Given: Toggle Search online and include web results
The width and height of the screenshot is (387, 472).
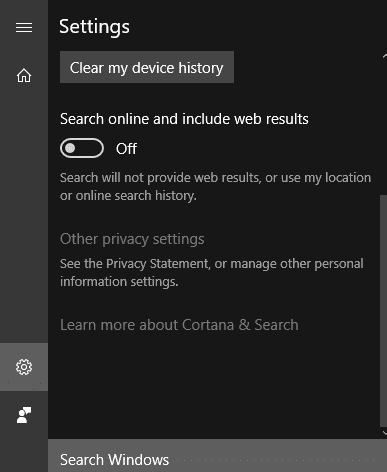Looking at the screenshot, I should 82,148.
